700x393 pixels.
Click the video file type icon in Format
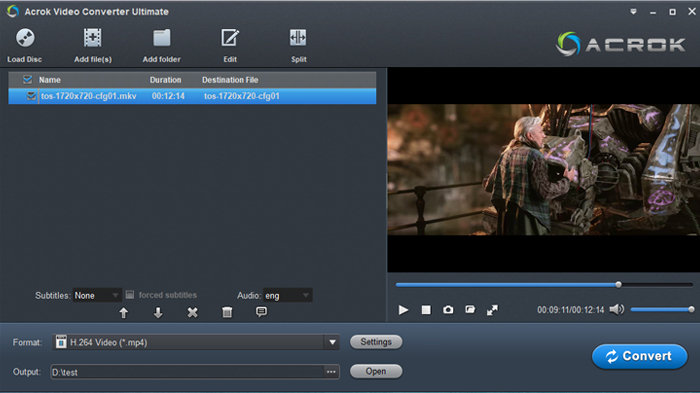click(x=61, y=342)
